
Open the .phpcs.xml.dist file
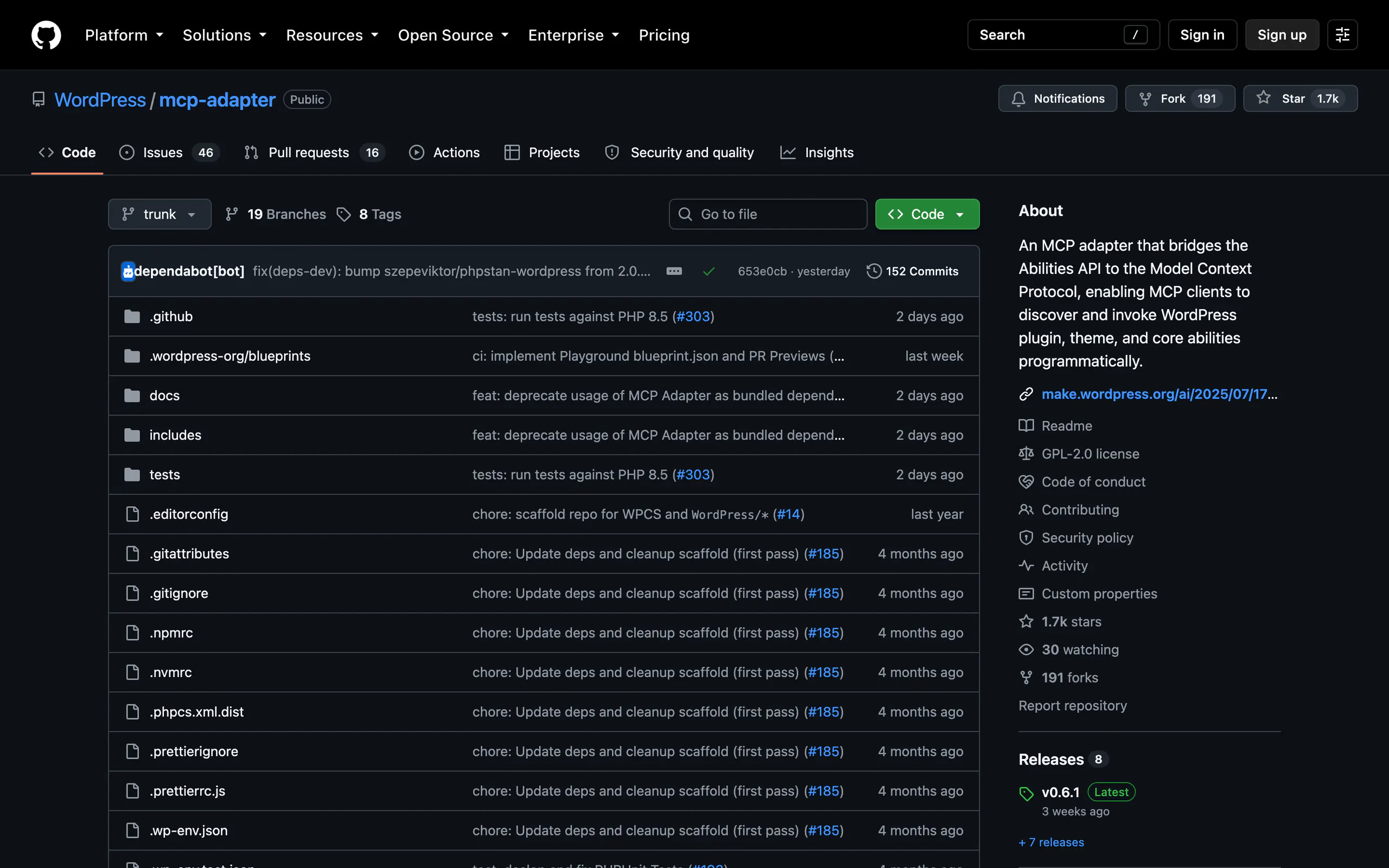[x=196, y=712]
